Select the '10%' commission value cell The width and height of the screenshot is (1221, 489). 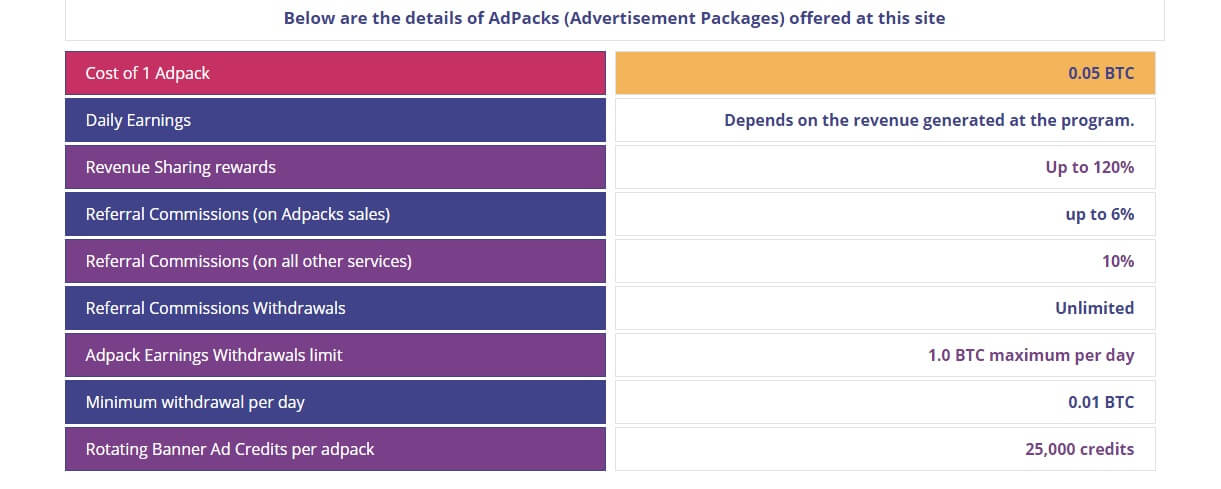click(x=1117, y=261)
